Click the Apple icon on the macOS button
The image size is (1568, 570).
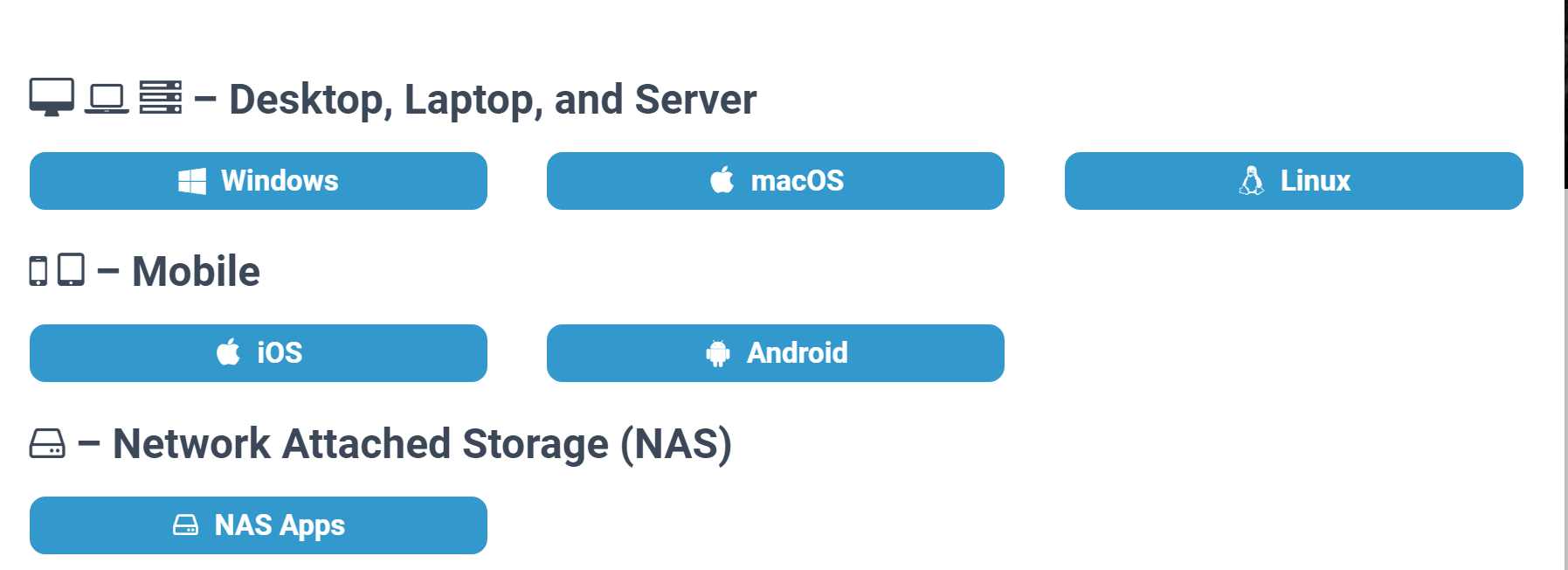coord(722,180)
